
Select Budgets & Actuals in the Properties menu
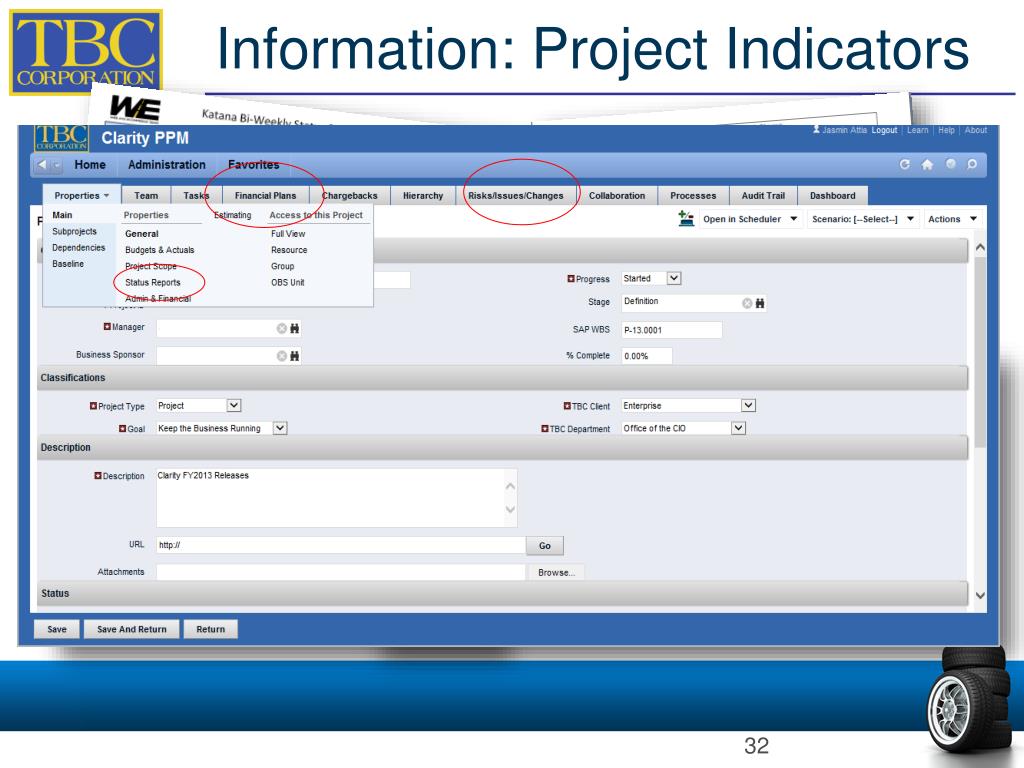click(x=159, y=249)
